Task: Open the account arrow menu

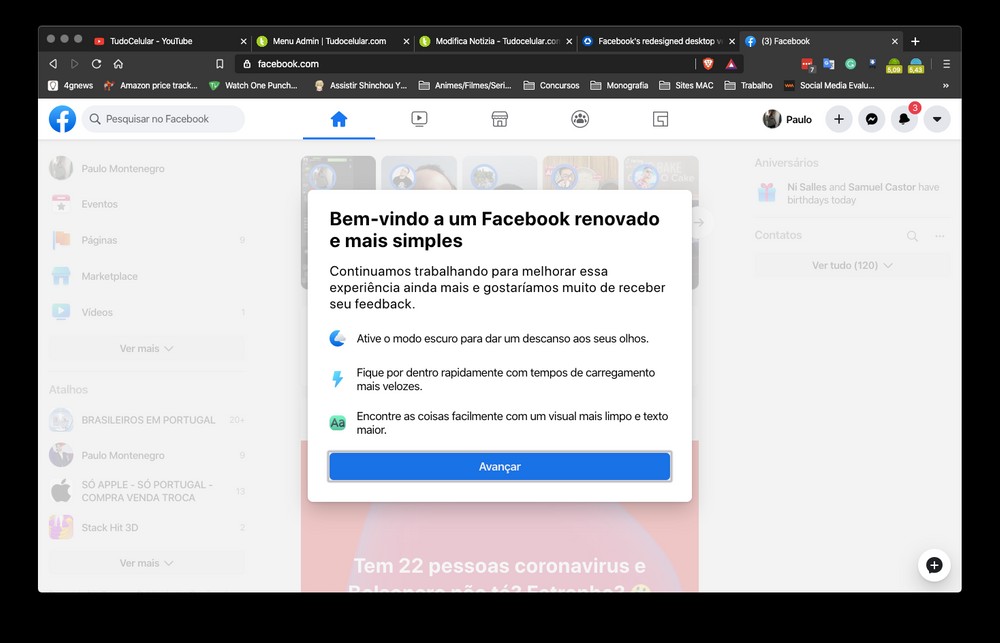Action: (x=937, y=119)
